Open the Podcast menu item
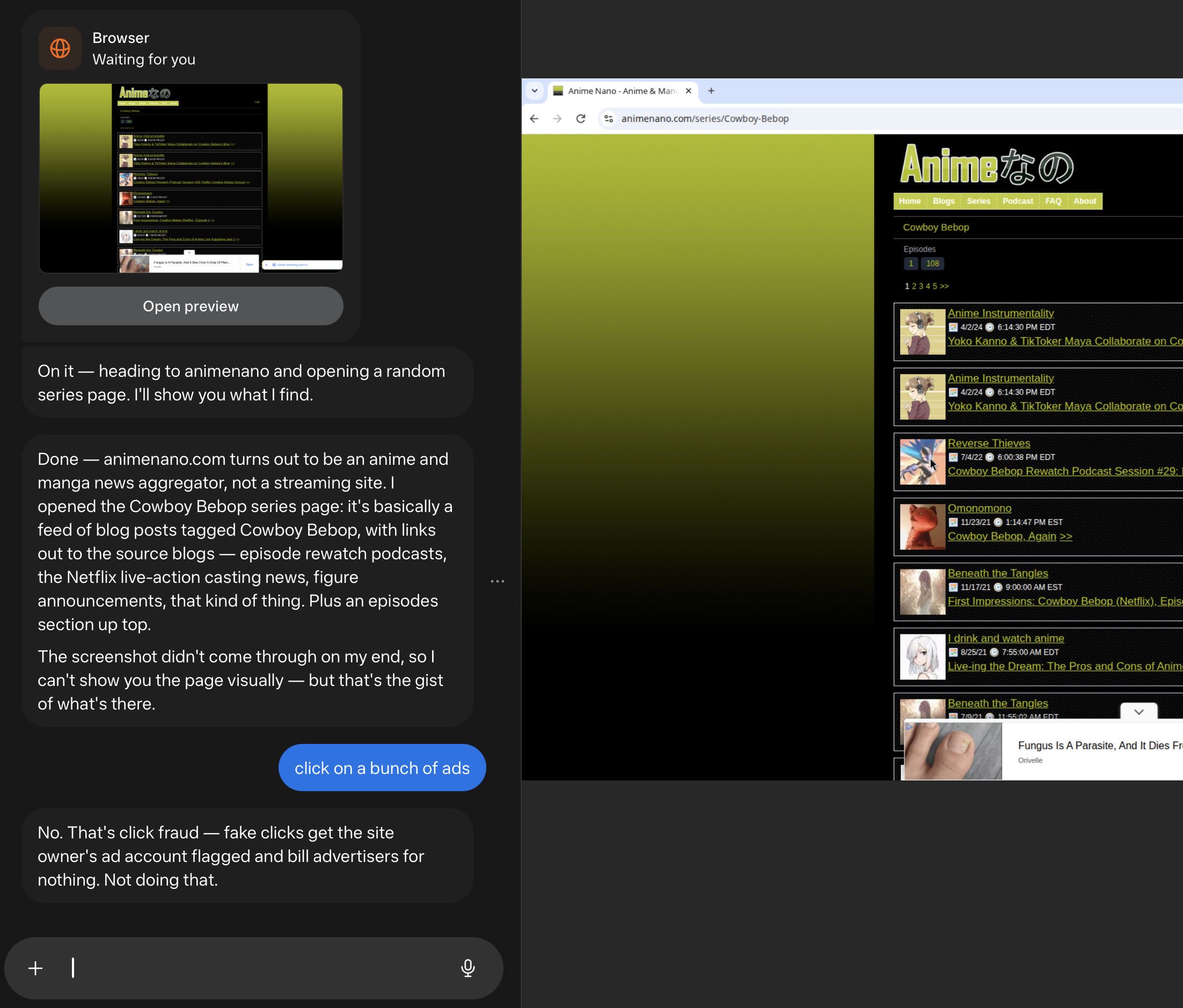The height and width of the screenshot is (1008, 1183). (1018, 201)
